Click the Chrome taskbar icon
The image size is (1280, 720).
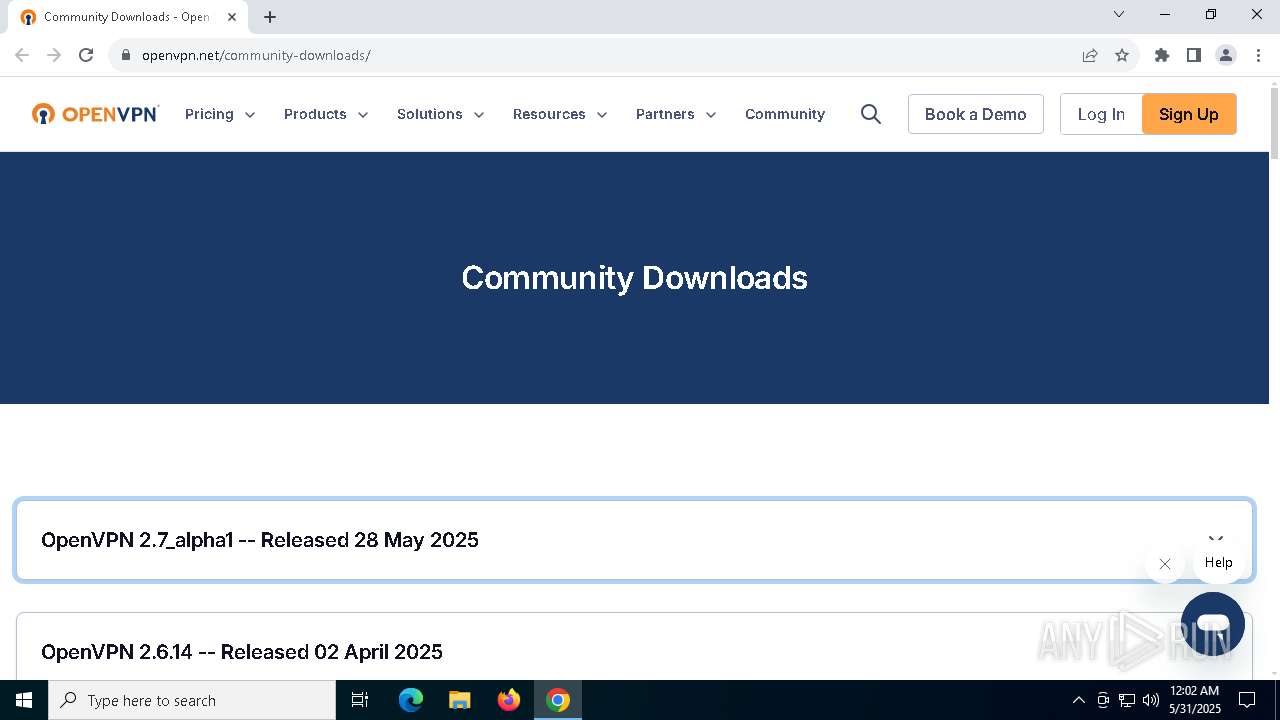(x=558, y=700)
